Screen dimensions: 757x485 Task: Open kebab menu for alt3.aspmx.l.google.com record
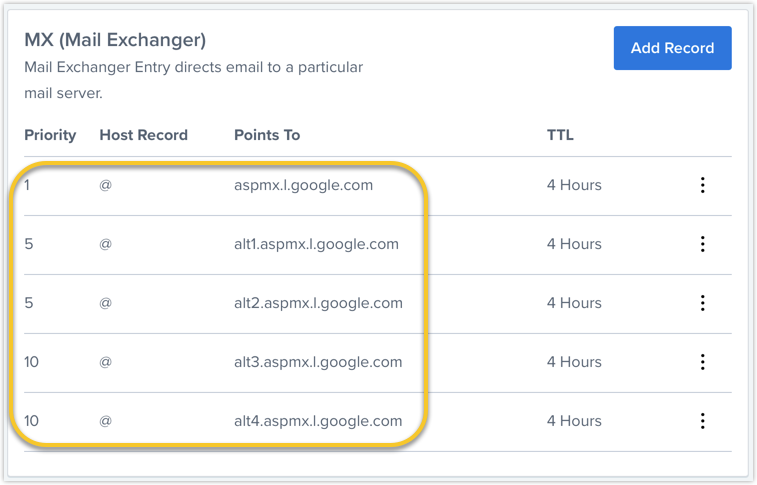703,362
